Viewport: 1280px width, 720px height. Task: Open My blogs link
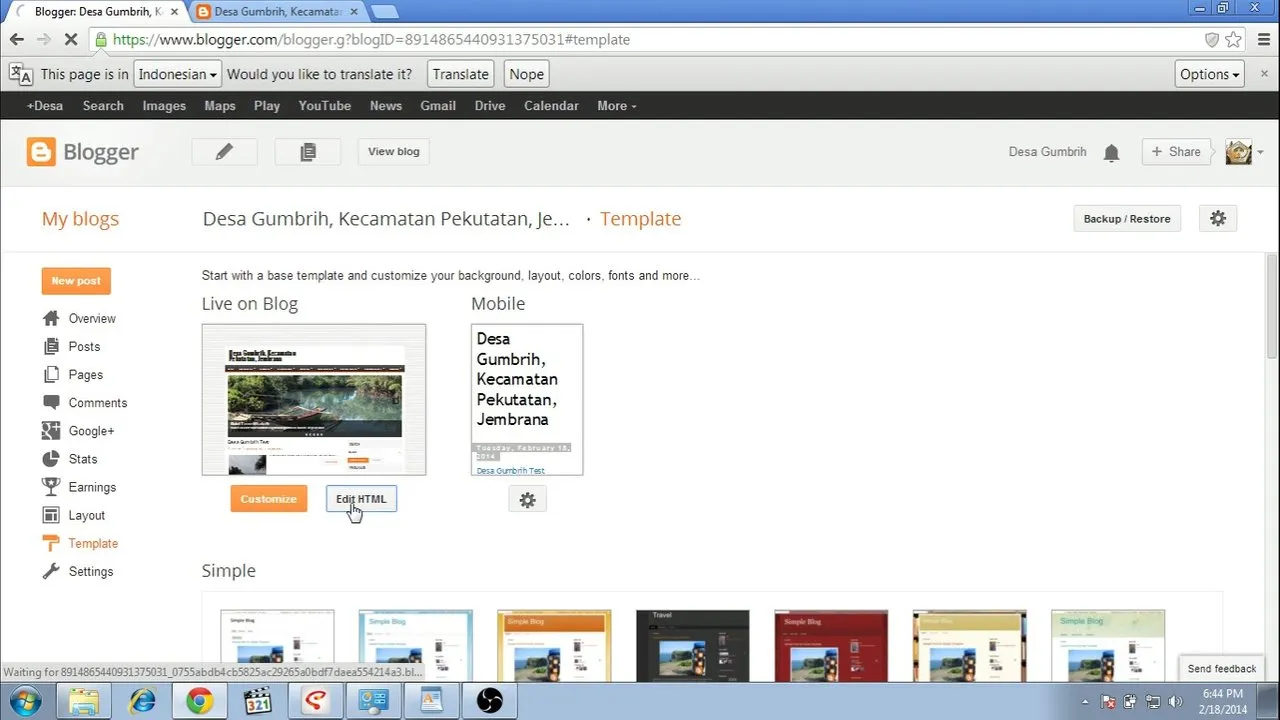(80, 219)
